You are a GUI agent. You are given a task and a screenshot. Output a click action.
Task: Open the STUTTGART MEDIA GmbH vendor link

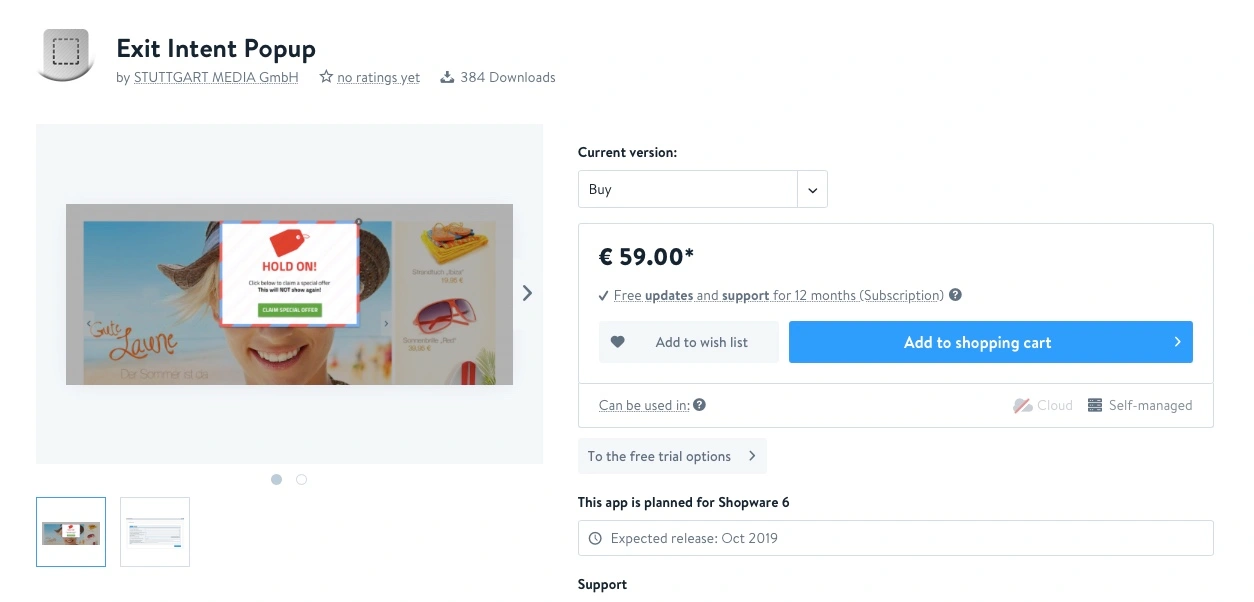coord(215,77)
